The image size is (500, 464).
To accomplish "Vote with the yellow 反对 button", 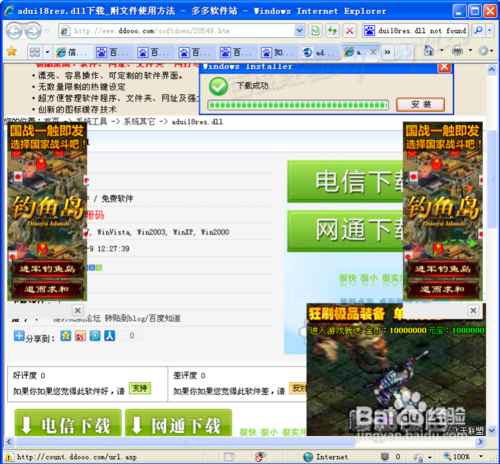I will click(x=298, y=388).
